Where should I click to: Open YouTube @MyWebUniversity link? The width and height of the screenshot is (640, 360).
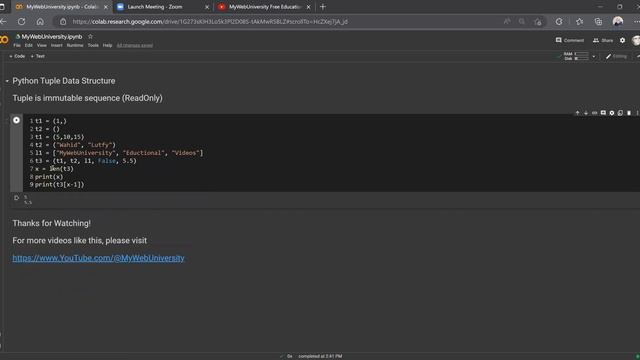[x=98, y=258]
